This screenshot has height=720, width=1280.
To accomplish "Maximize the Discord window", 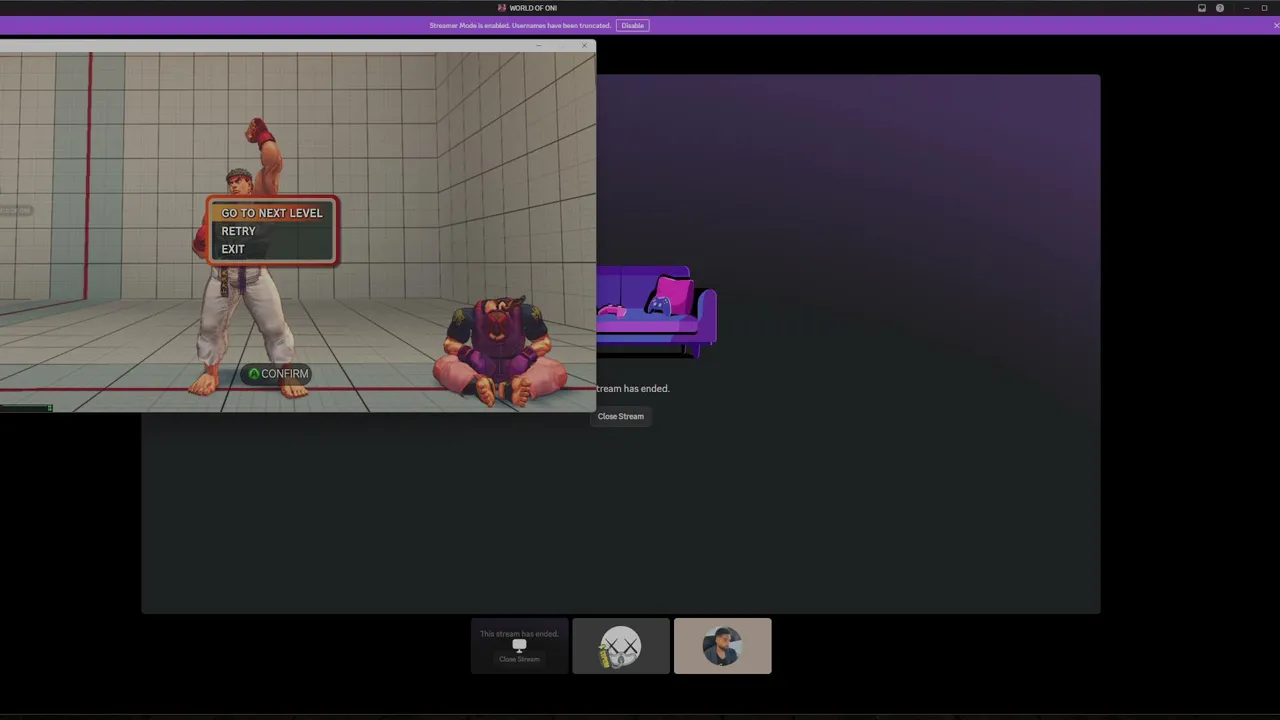I will (1264, 8).
